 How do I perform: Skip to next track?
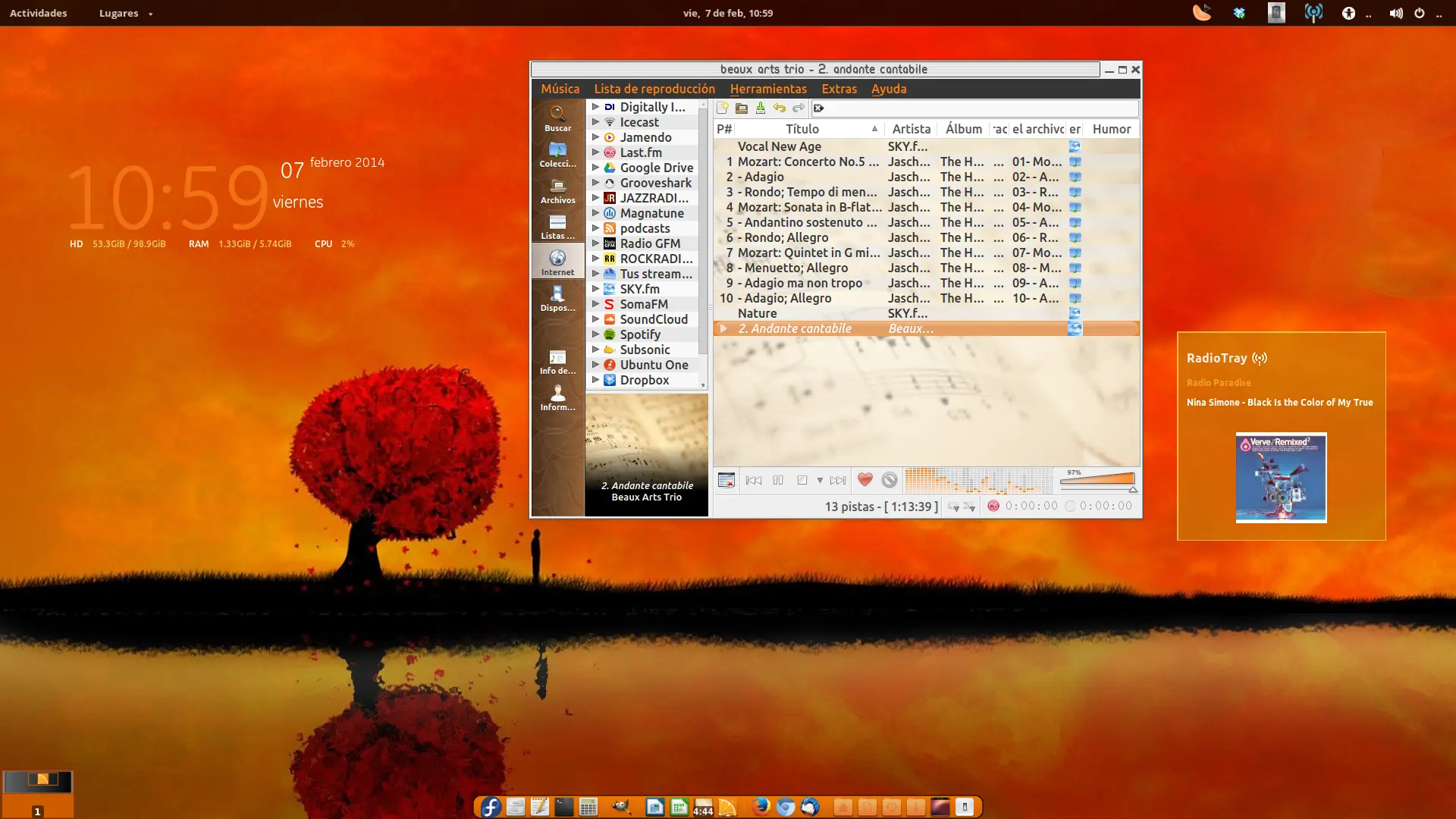pyautogui.click(x=837, y=480)
